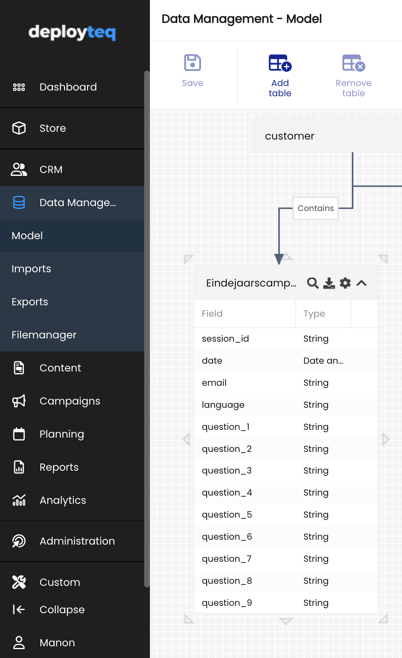The image size is (402, 658).
Task: Click the Remove table icon
Action: 353,63
